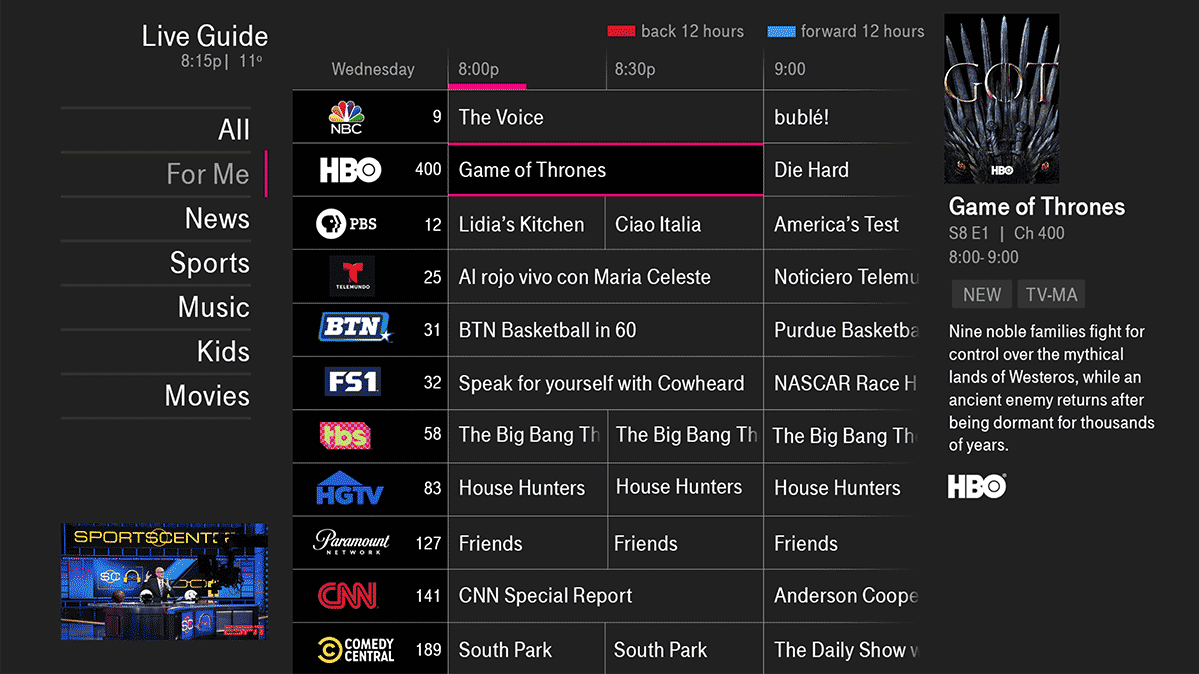Show All channels in guide
Image resolution: width=1199 pixels, height=674 pixels.
tap(233, 130)
